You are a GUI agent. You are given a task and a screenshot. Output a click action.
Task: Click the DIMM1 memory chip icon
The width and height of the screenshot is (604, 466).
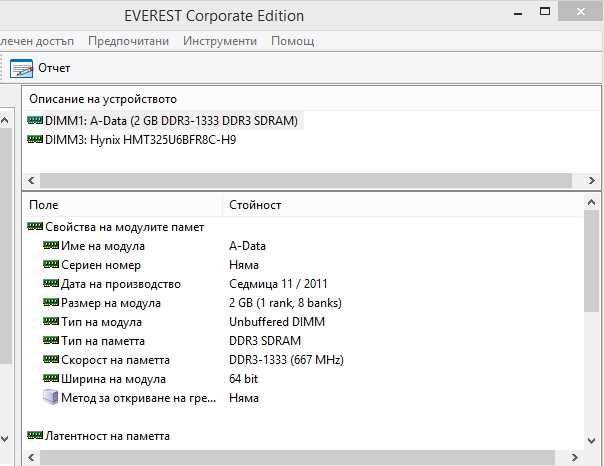point(35,121)
